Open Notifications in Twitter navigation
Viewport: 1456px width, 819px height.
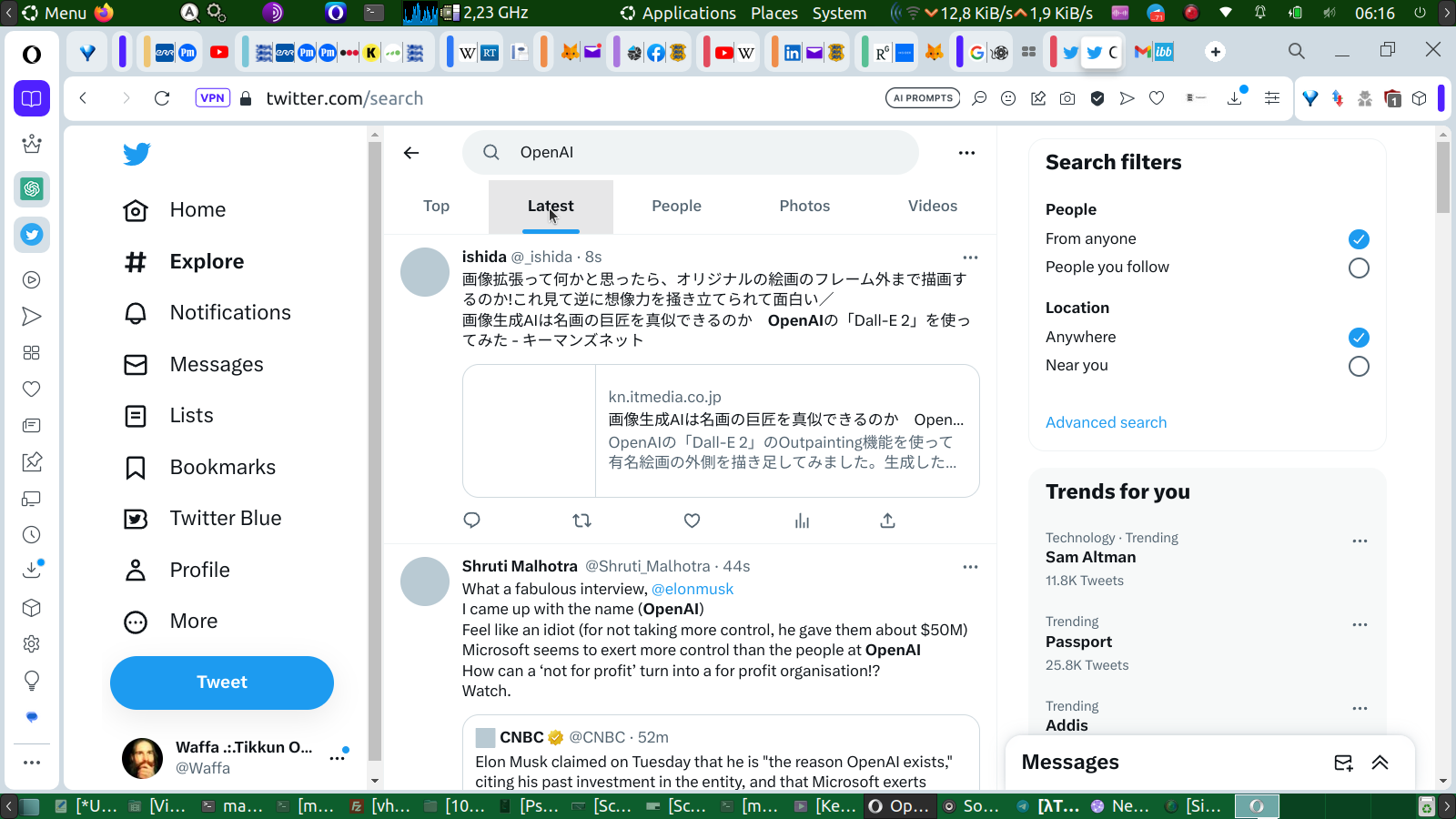click(x=207, y=313)
